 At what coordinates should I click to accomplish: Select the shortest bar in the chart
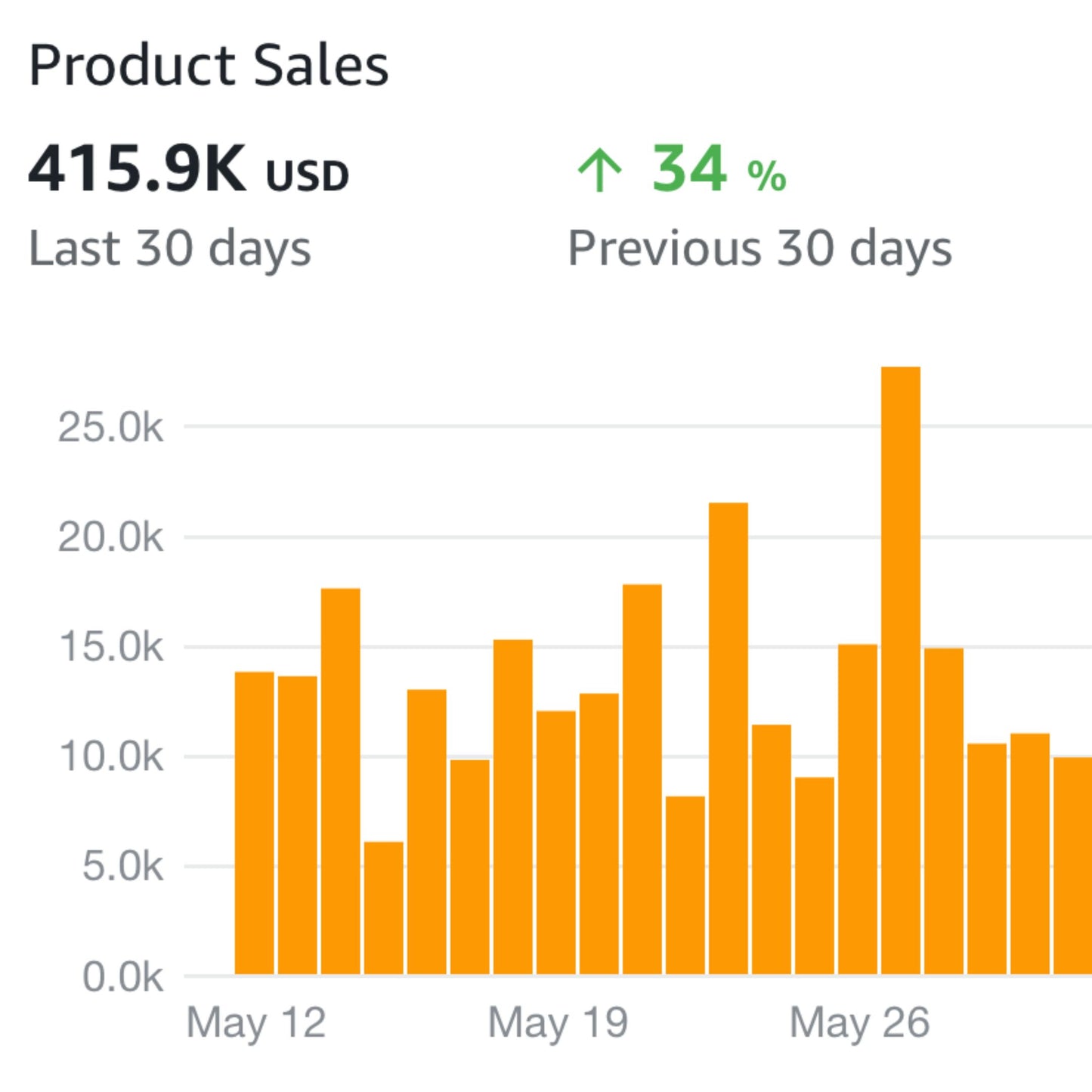pyautogui.click(x=384, y=908)
